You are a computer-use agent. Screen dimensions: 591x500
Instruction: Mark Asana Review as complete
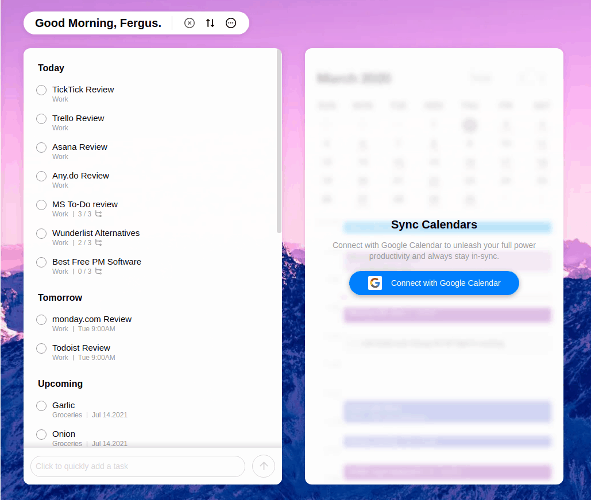point(41,147)
